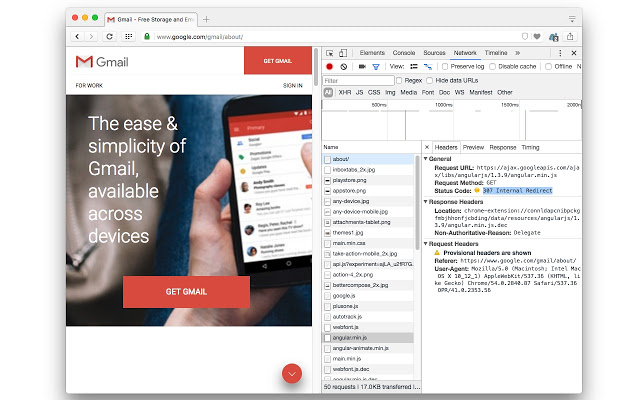This screenshot has width=640, height=400.
Task: Click the red round down-arrow button
Action: pos(292,373)
